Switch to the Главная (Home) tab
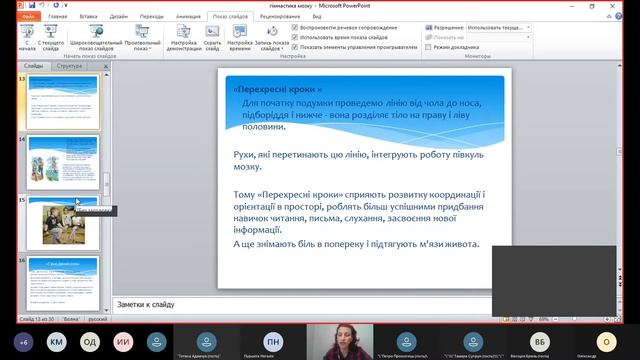Screen dimensions: 640x360 point(58,16)
